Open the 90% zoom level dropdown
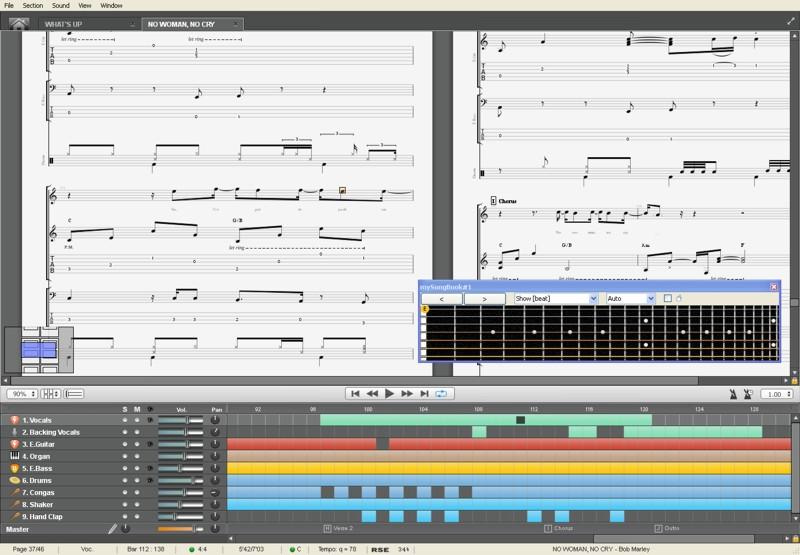 click(21, 394)
